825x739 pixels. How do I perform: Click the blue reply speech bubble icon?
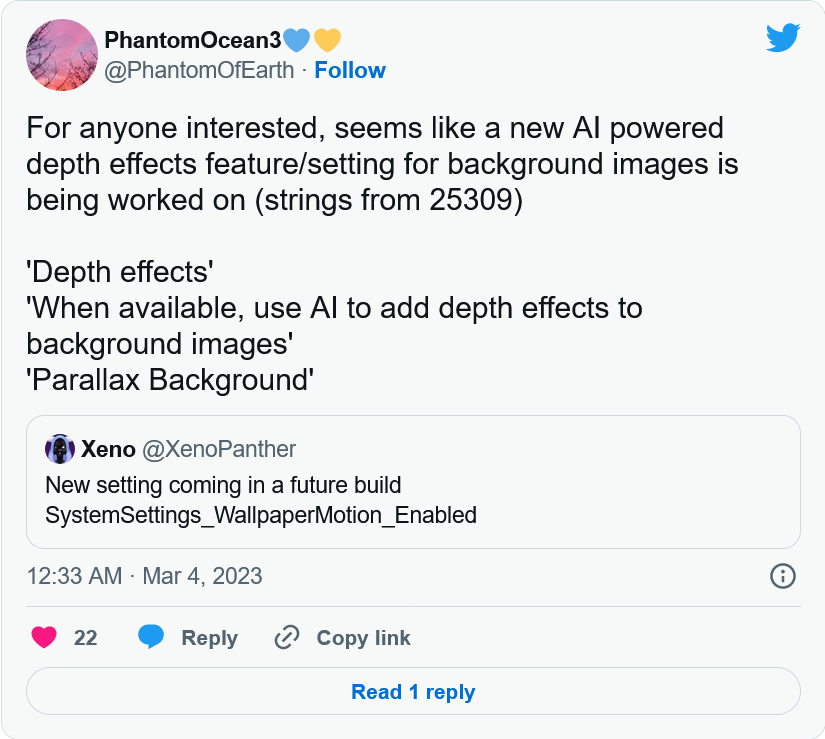(151, 637)
